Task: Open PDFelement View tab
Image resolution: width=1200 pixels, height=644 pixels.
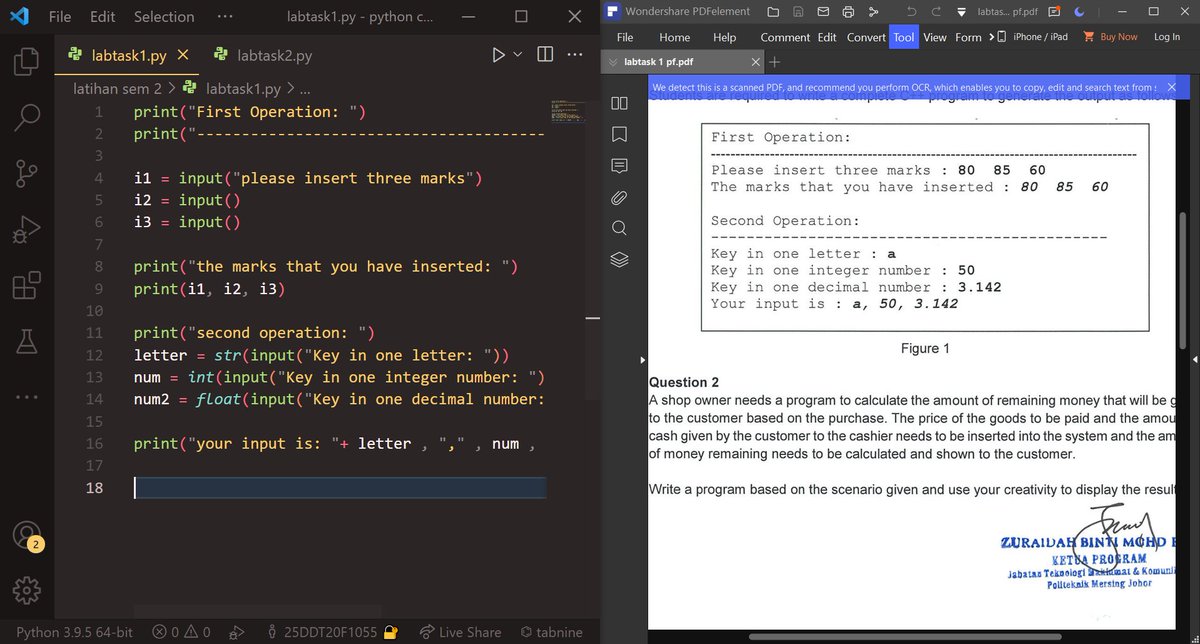Action: pyautogui.click(x=935, y=37)
